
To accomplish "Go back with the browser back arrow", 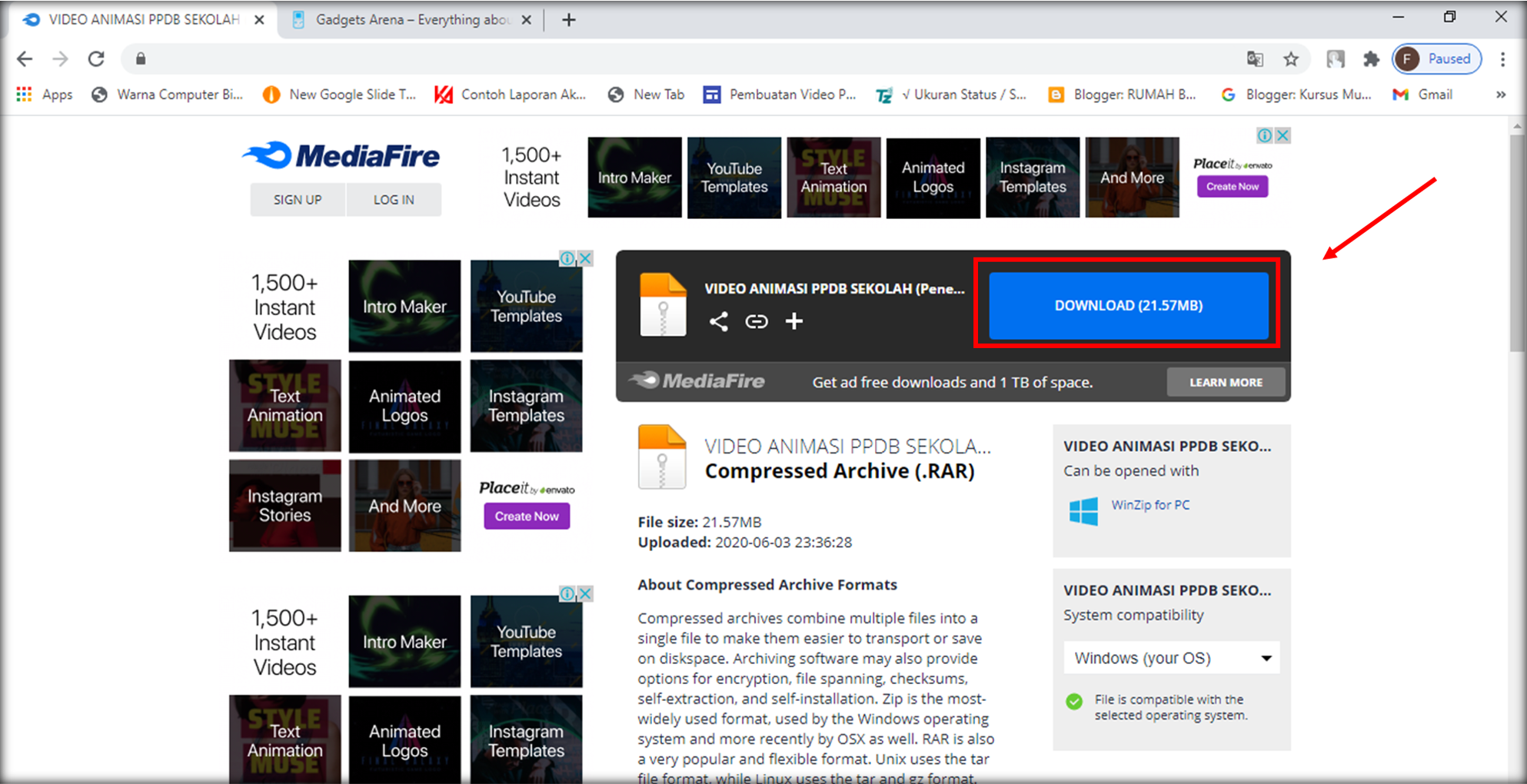I will click(x=25, y=59).
